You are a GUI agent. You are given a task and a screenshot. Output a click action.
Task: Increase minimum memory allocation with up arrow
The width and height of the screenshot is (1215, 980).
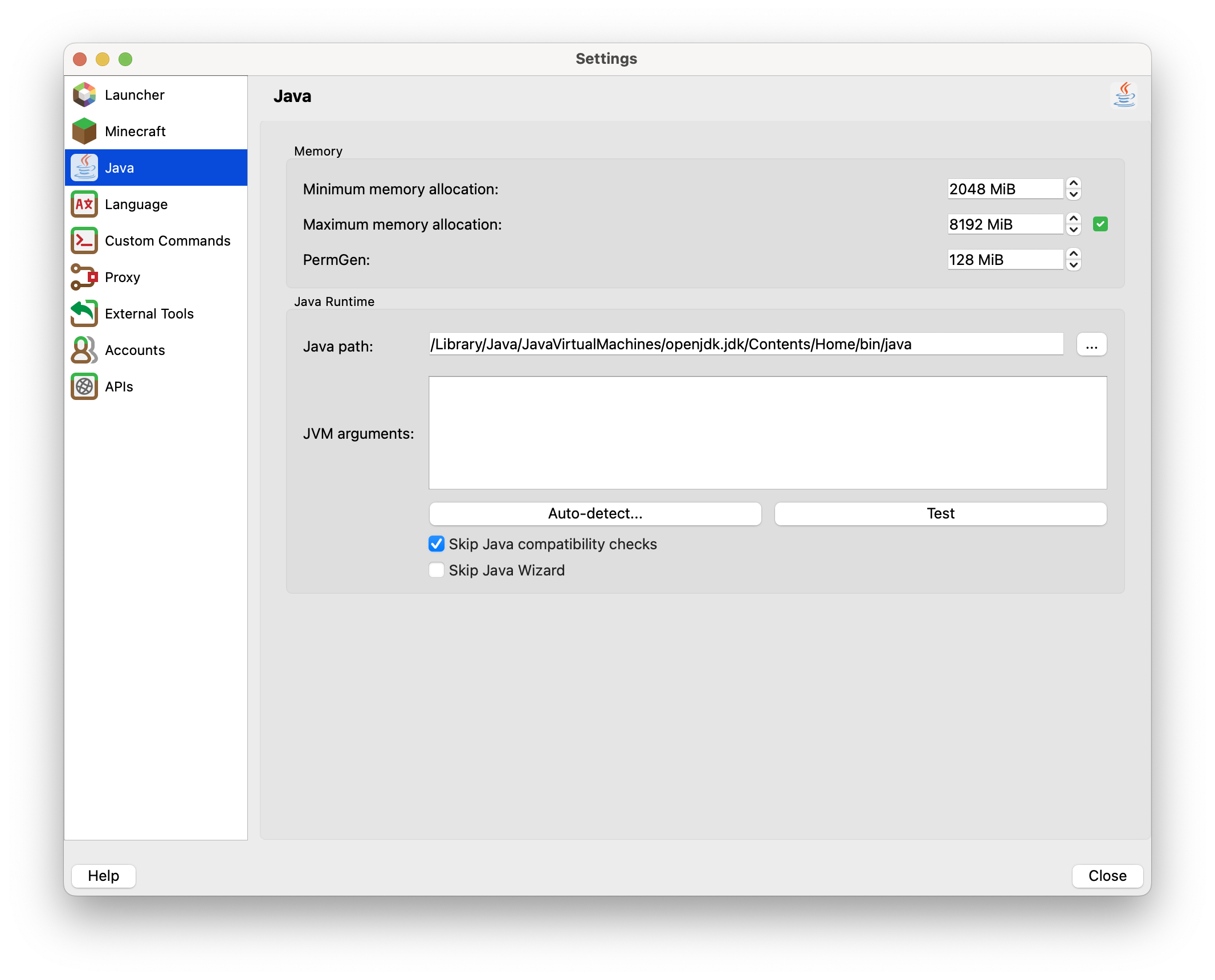pyautogui.click(x=1074, y=183)
